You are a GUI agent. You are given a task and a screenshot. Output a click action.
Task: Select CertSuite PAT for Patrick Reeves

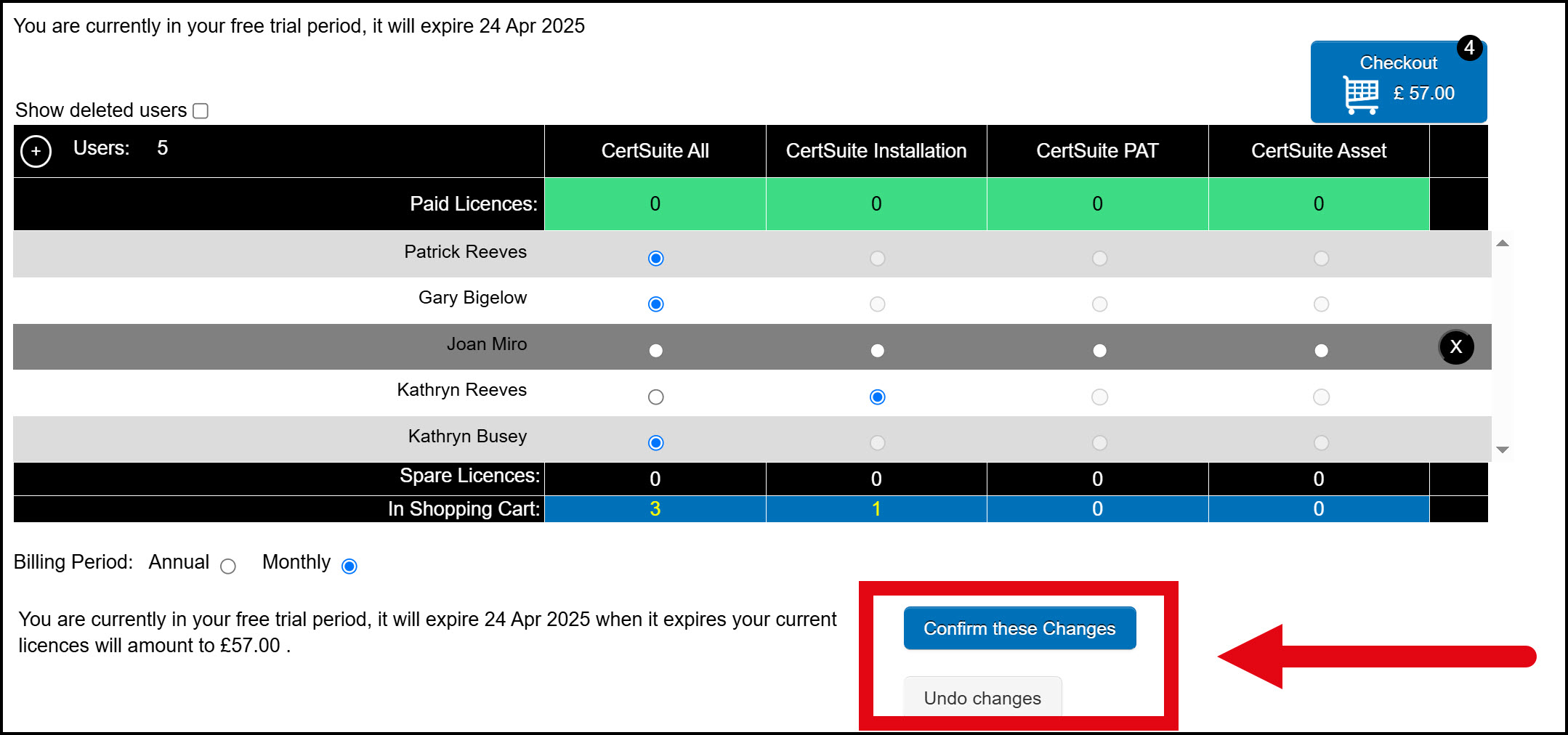tap(1099, 259)
